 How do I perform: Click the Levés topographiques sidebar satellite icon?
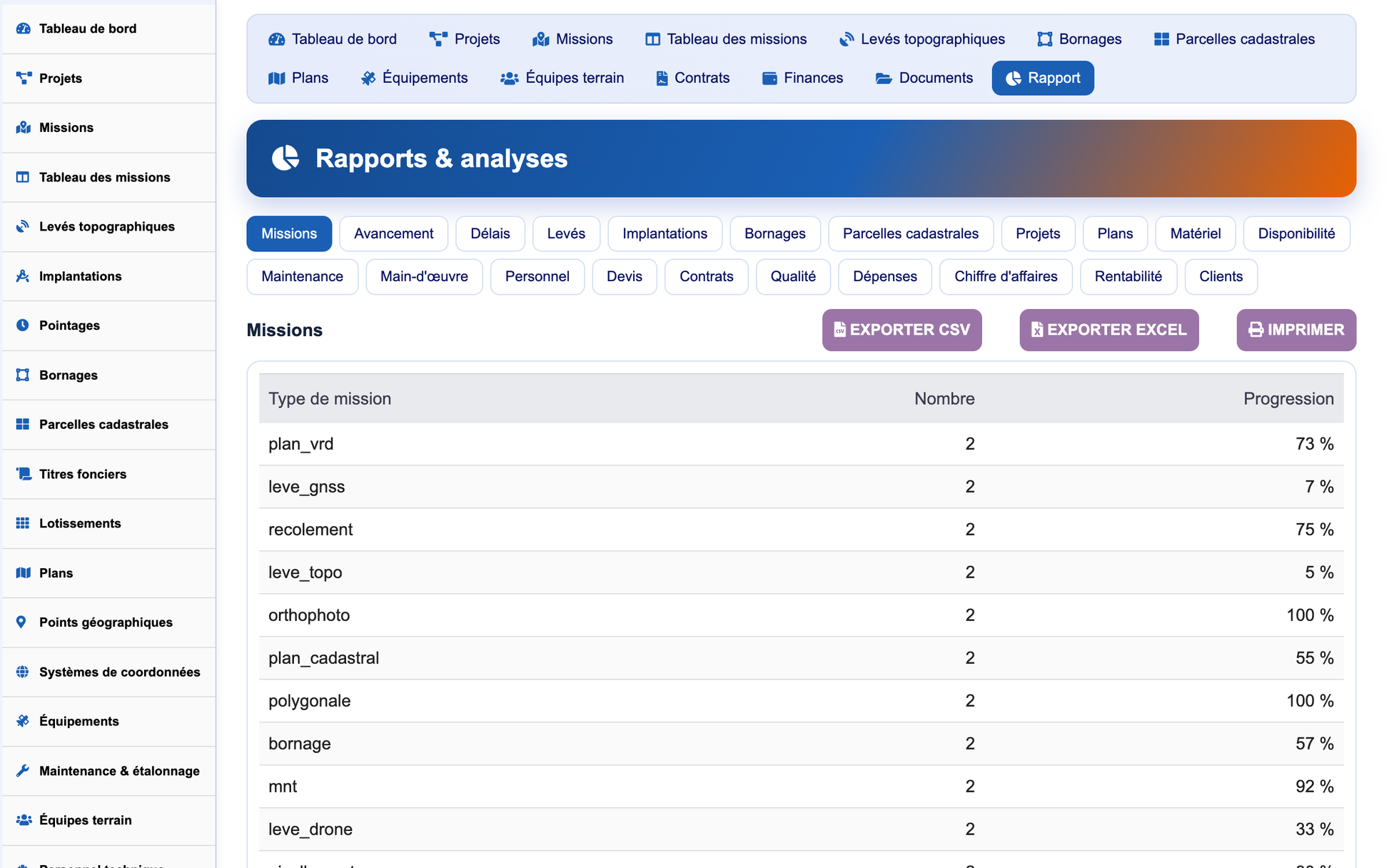[23, 226]
